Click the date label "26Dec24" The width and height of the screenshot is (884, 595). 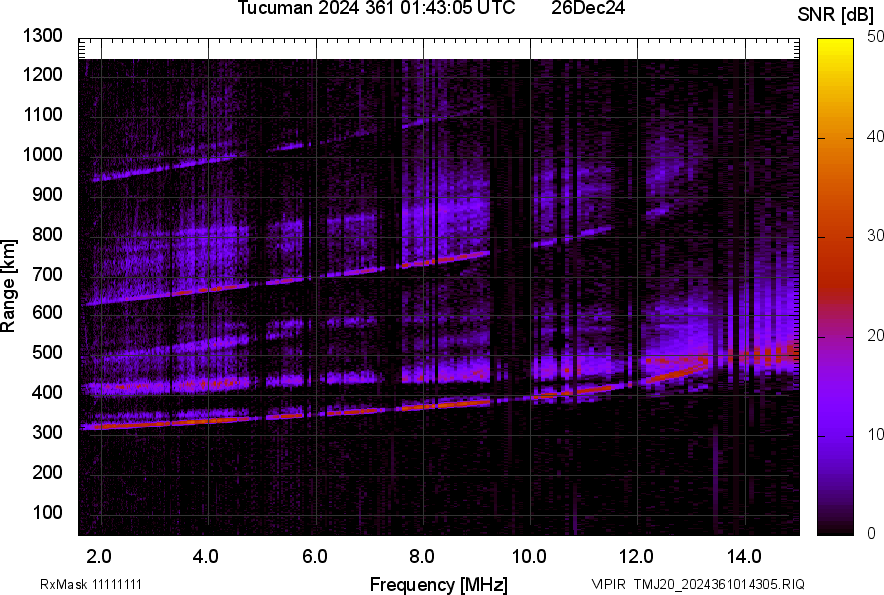point(588,8)
